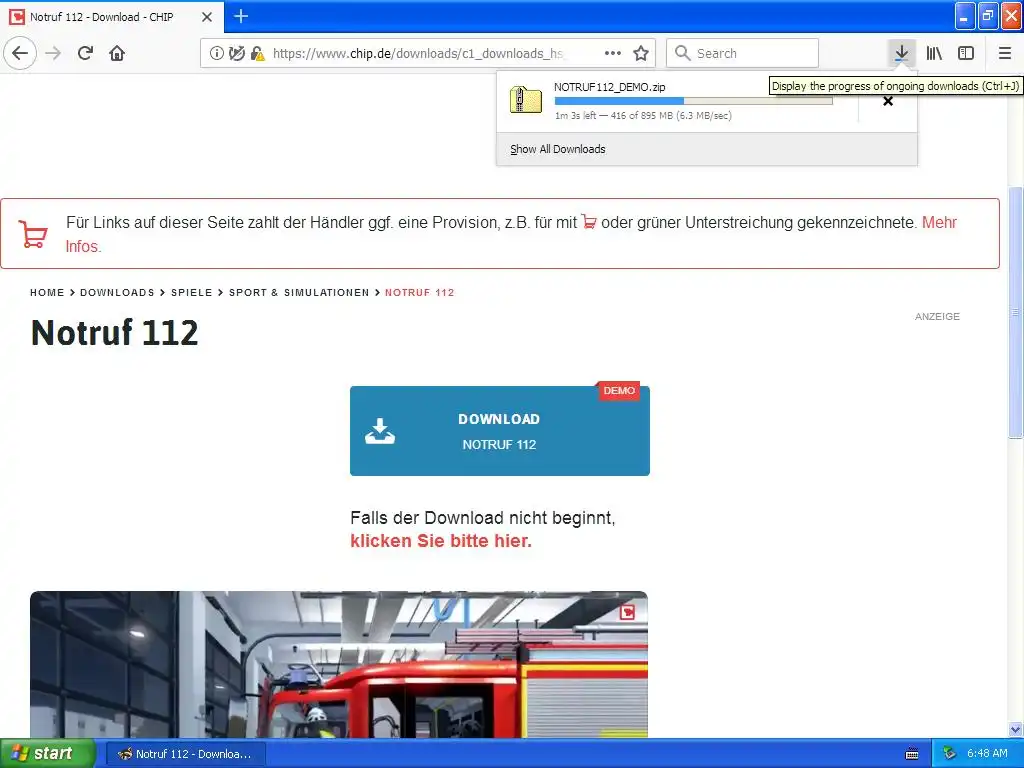Click the NOTRUF112_DEMO.zip file name

(x=609, y=87)
